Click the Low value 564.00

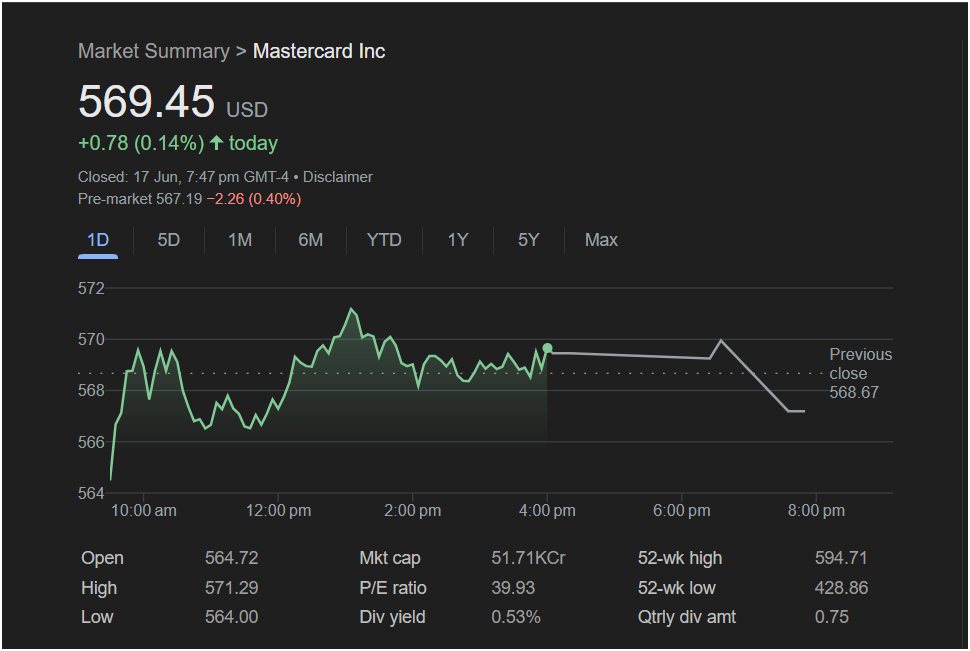[x=231, y=617]
